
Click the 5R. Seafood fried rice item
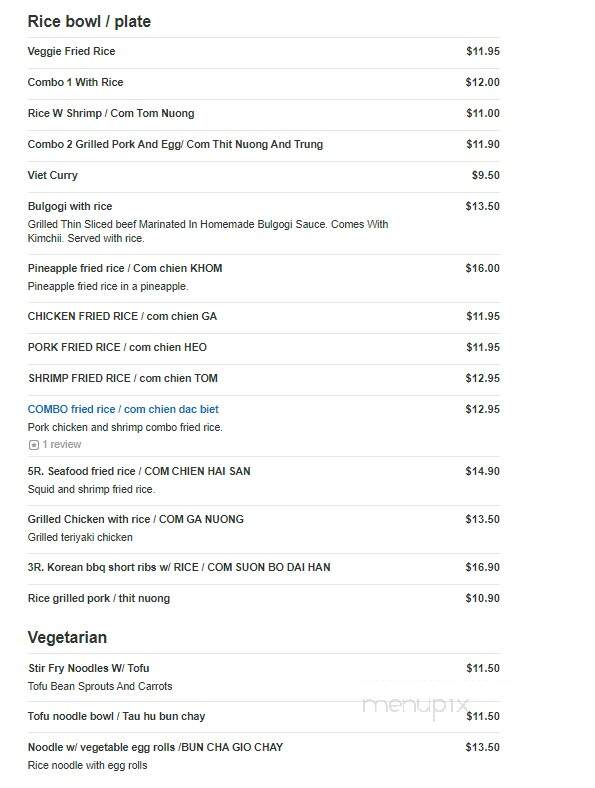click(139, 471)
